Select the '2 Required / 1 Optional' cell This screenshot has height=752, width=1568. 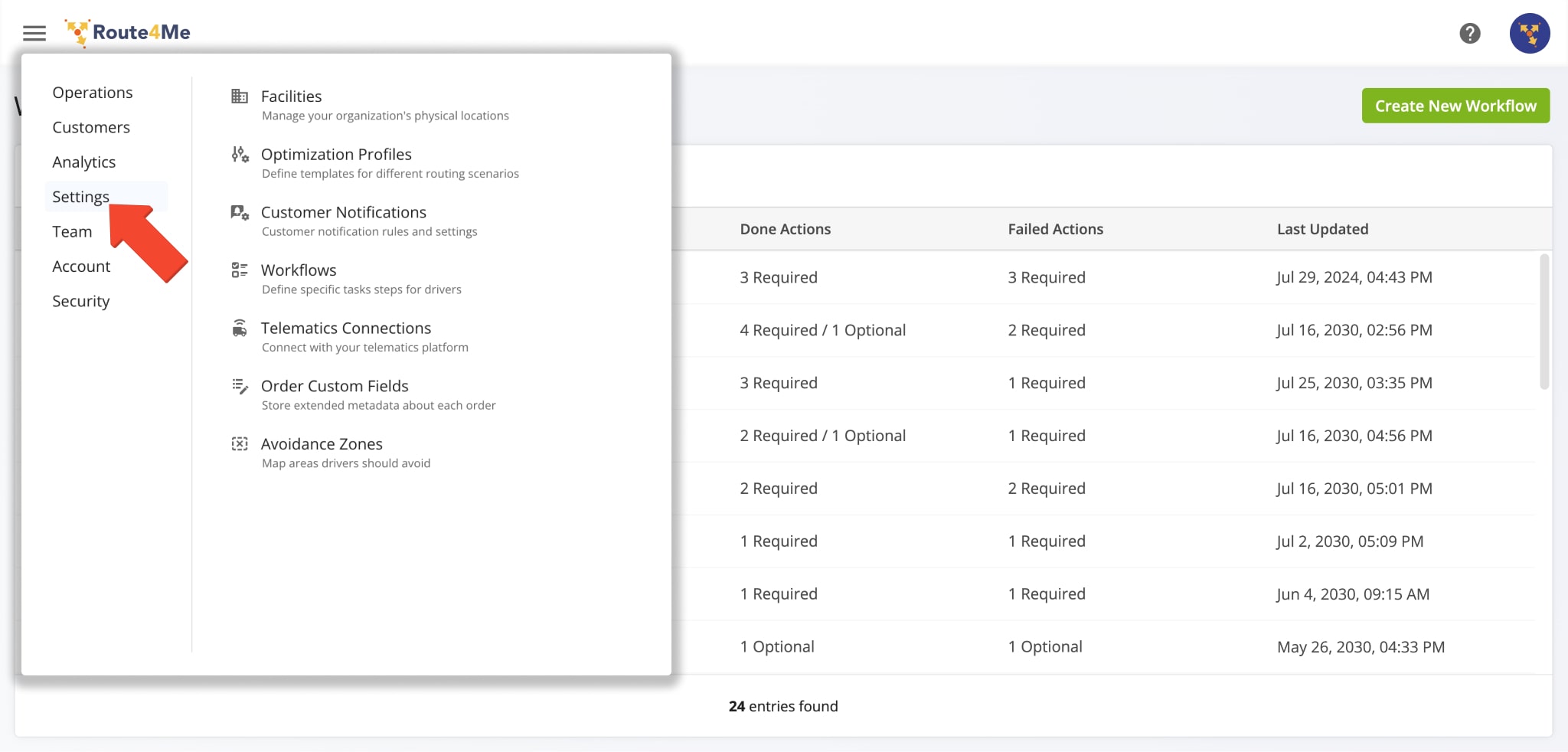click(822, 436)
